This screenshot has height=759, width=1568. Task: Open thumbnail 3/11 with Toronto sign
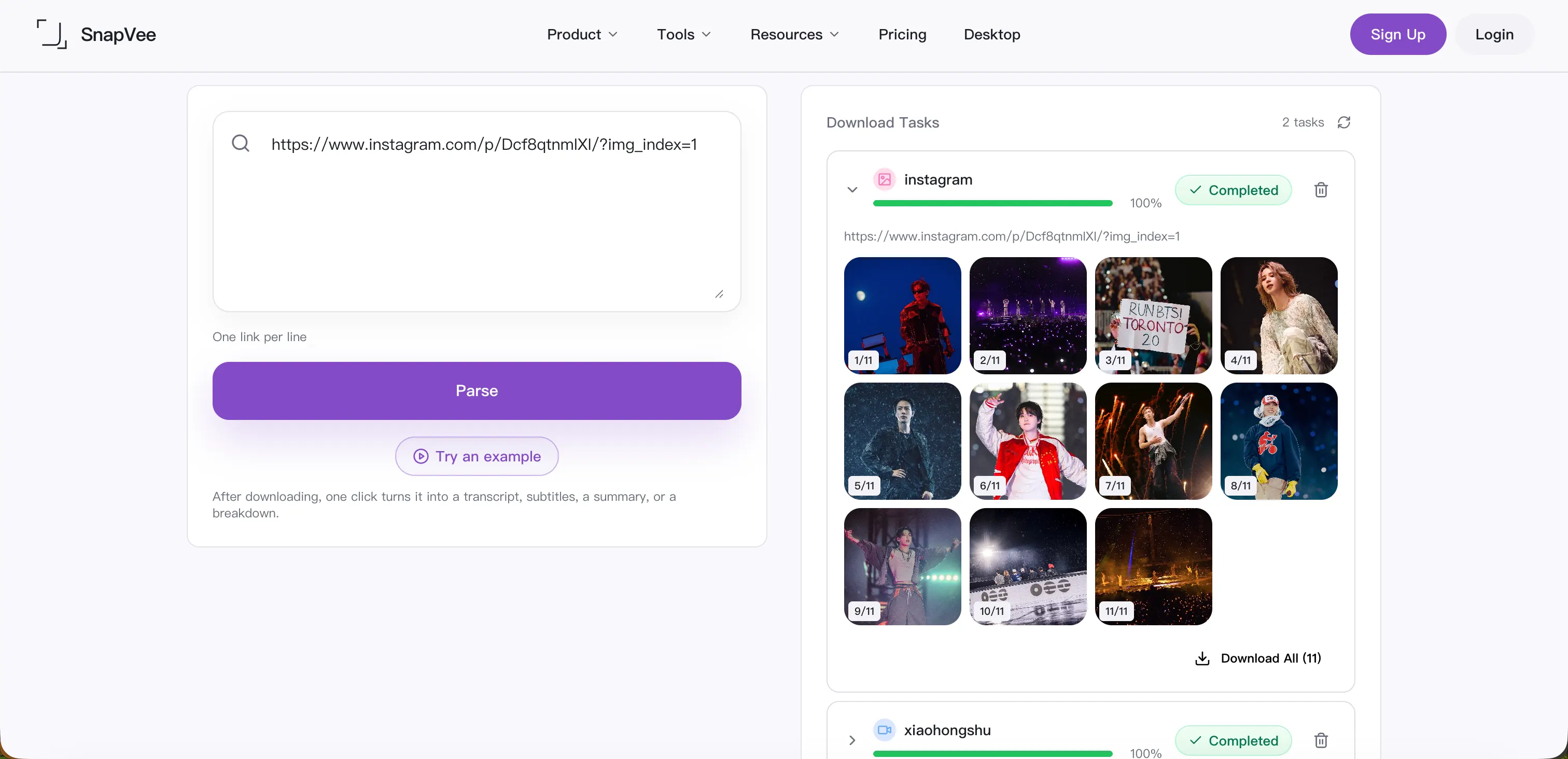(x=1153, y=315)
